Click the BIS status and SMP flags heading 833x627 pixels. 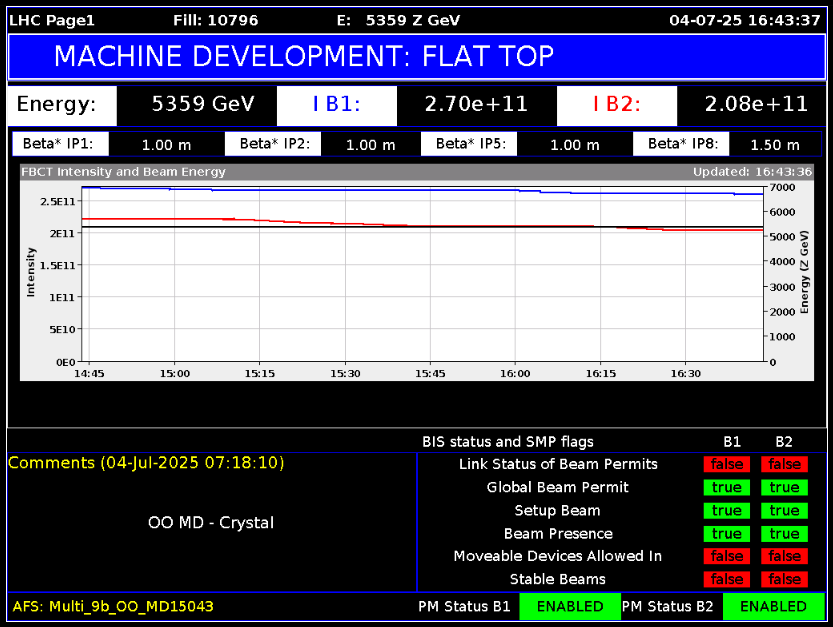(507, 442)
